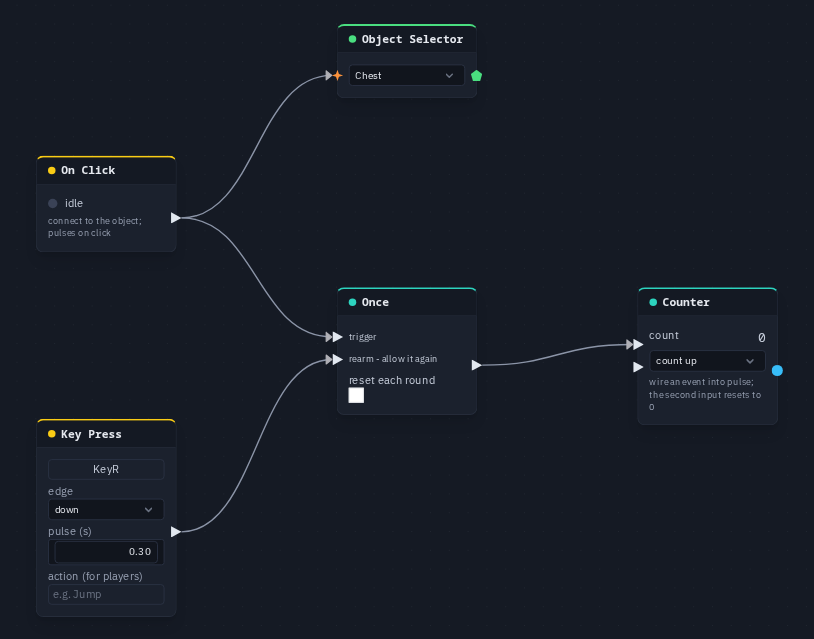The width and height of the screenshot is (814, 639).
Task: Open the Chest object dropdown
Action: pos(406,76)
